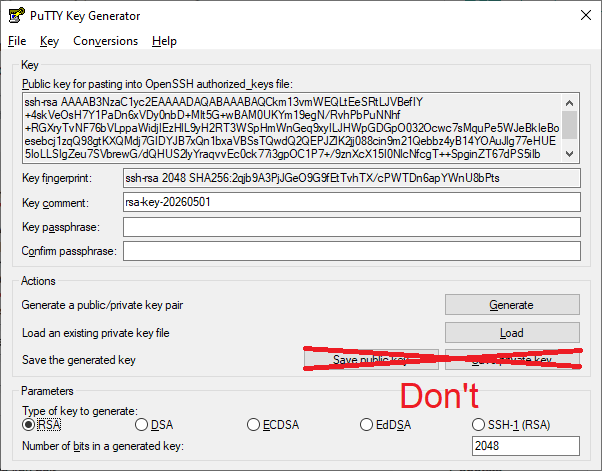
Task: Click the Generate button
Action: [x=512, y=305]
